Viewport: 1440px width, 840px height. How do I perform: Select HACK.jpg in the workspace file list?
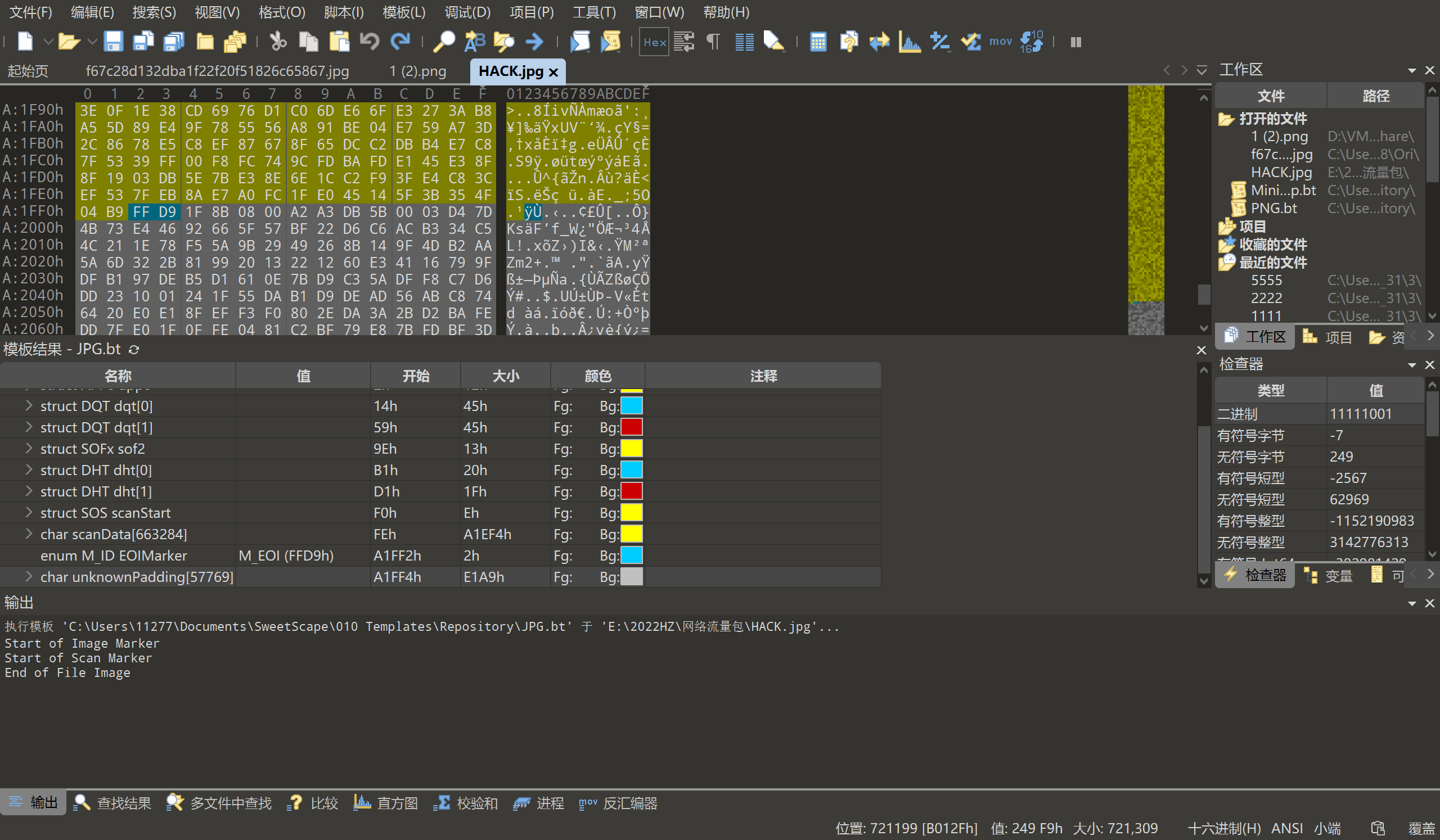(1281, 173)
